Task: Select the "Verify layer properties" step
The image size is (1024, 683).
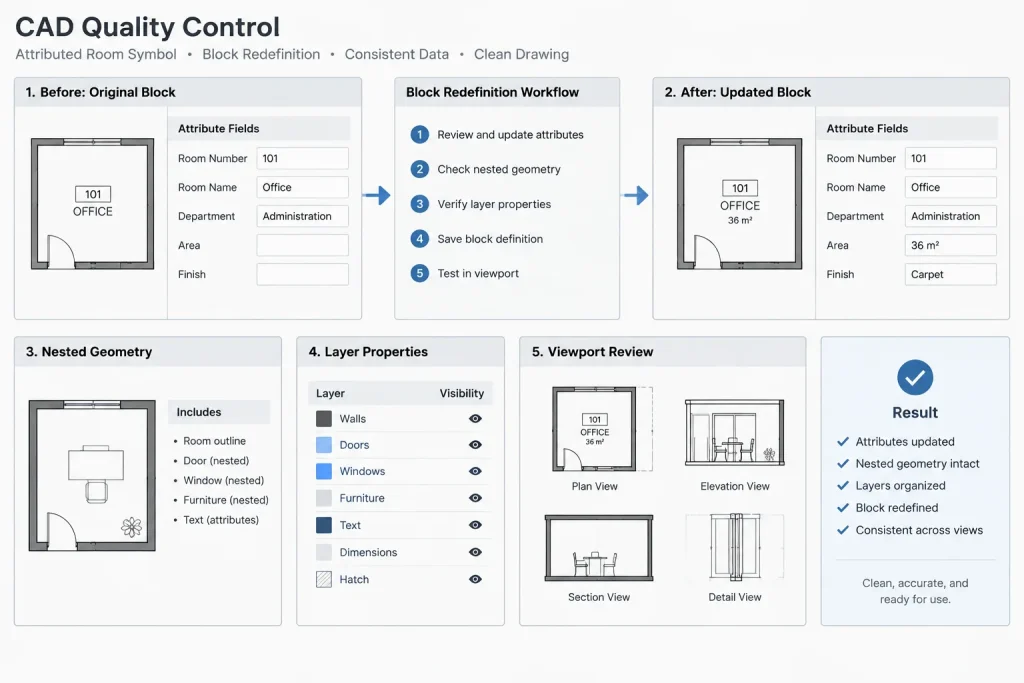Action: click(x=481, y=204)
